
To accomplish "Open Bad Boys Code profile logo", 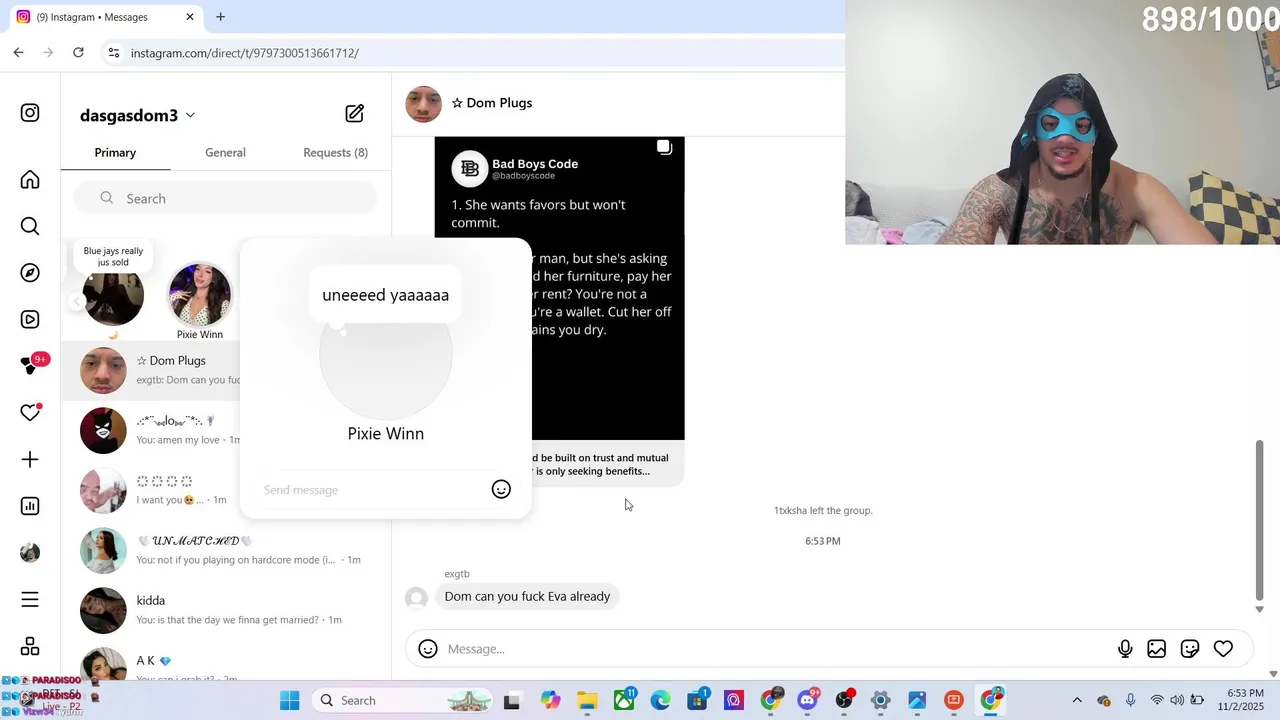I will (470, 169).
